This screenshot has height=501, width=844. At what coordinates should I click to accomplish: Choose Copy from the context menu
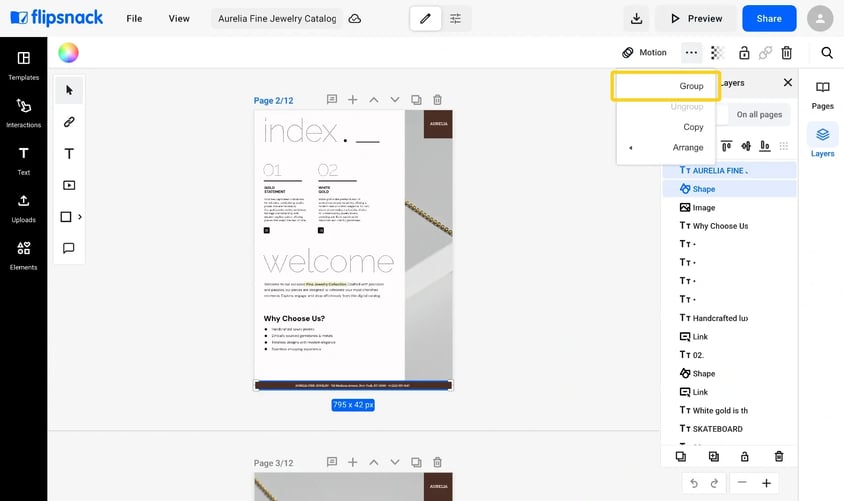coord(666,127)
